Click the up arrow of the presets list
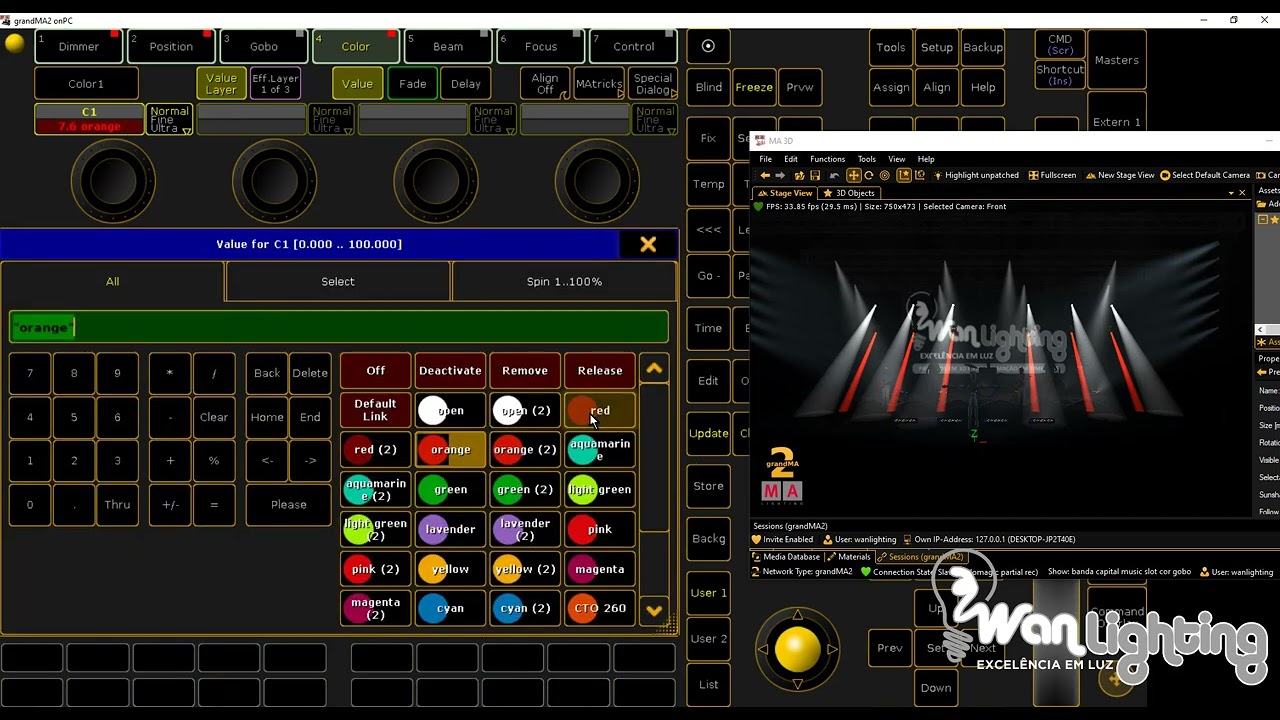The width and height of the screenshot is (1280, 720). [654, 369]
